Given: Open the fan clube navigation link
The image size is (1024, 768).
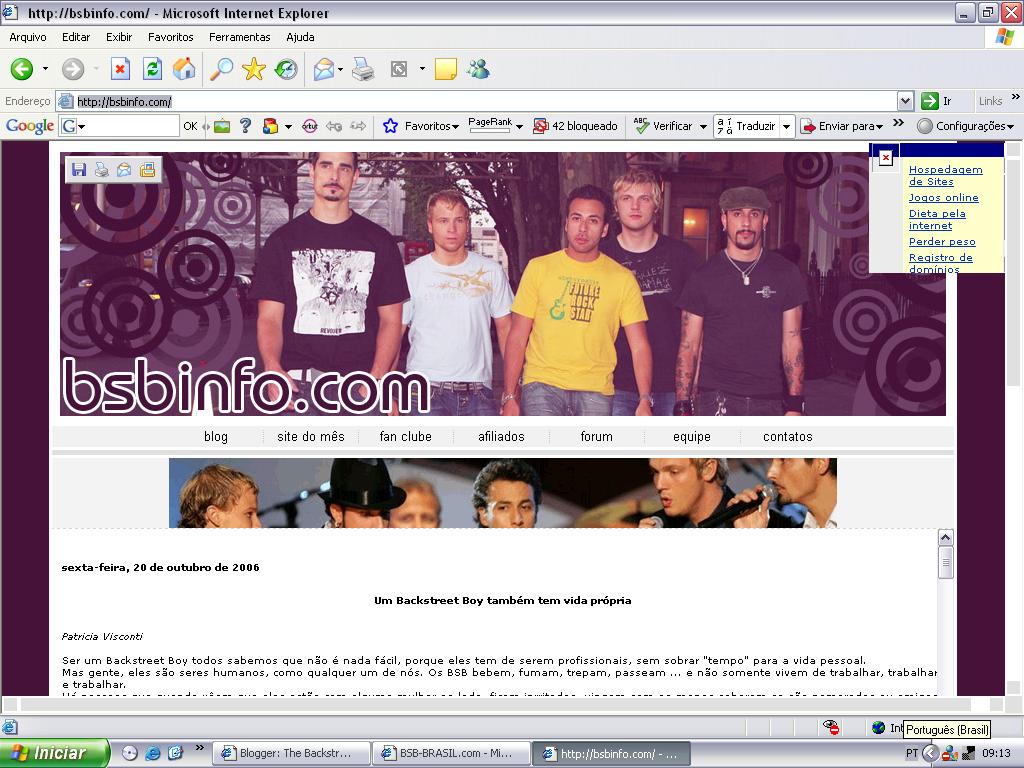Looking at the screenshot, I should coord(406,436).
